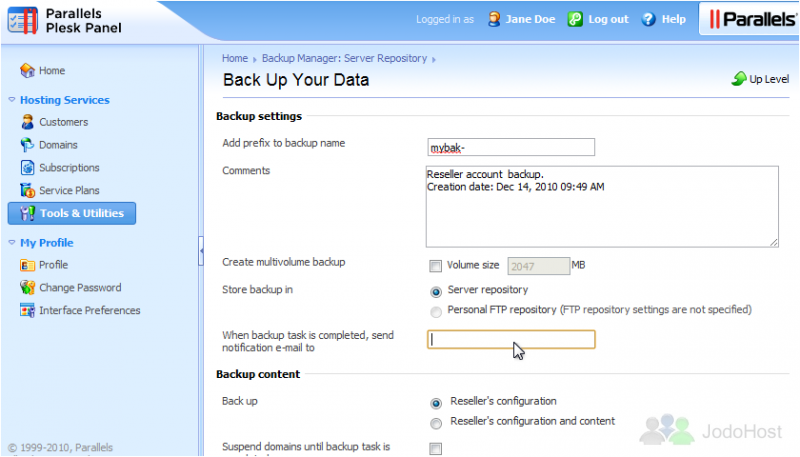The height and width of the screenshot is (457, 800).
Task: Tick the Suspend domains checkbox
Action: (435, 449)
